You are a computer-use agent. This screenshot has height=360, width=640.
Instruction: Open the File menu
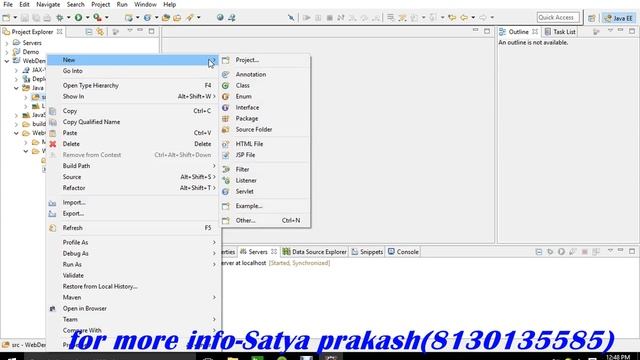[x=8, y=4]
